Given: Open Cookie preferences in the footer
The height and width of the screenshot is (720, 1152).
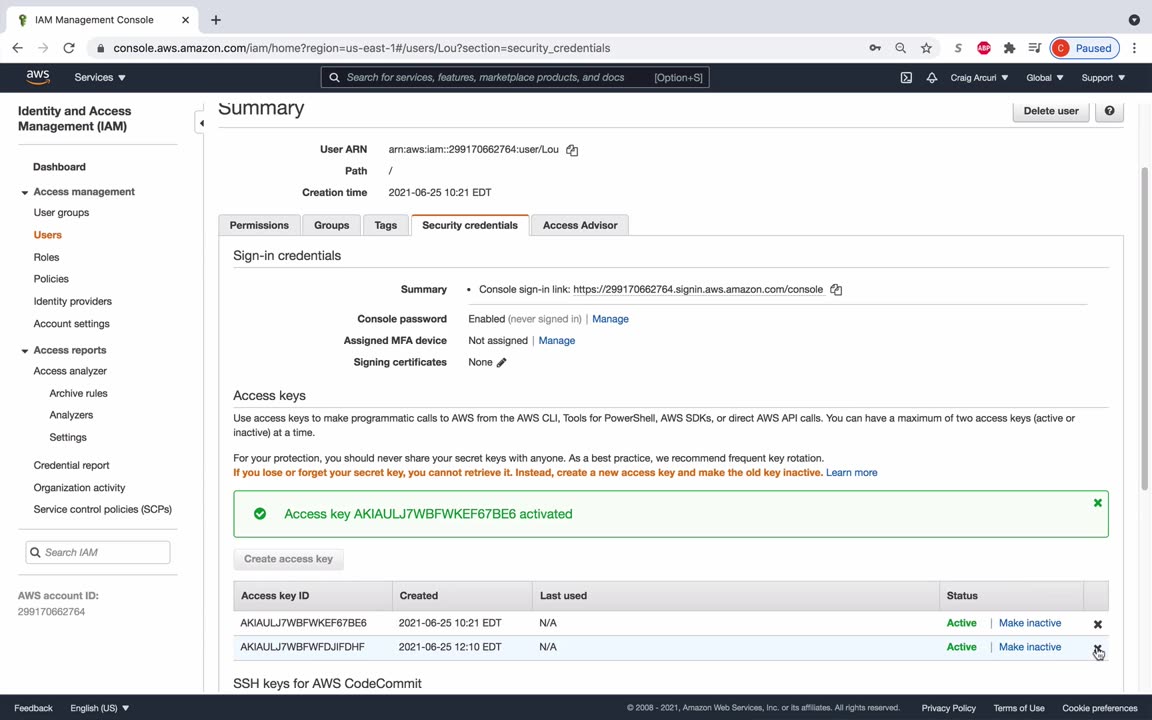Looking at the screenshot, I should point(1099,708).
